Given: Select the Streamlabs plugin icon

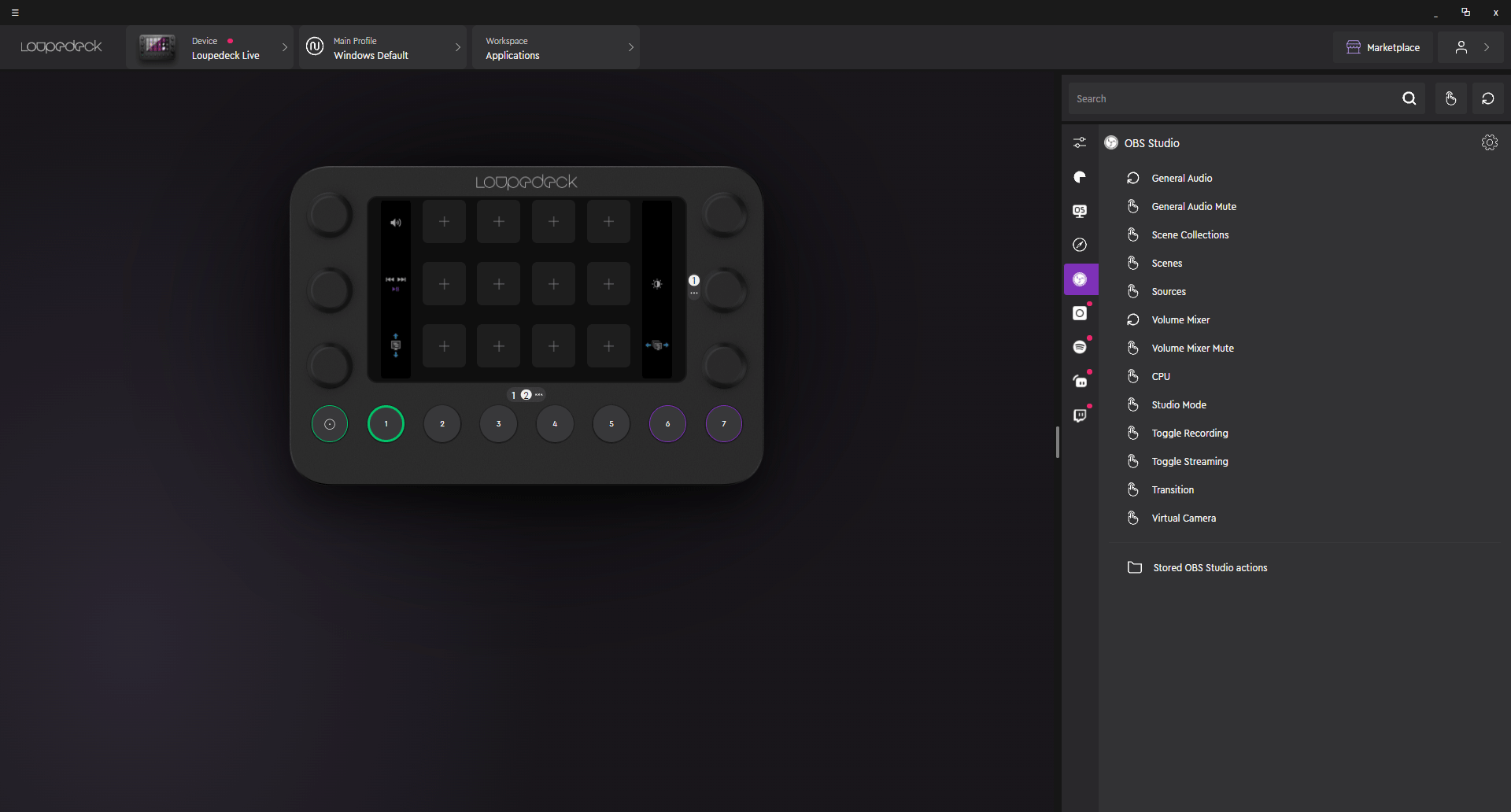Looking at the screenshot, I should (1080, 381).
